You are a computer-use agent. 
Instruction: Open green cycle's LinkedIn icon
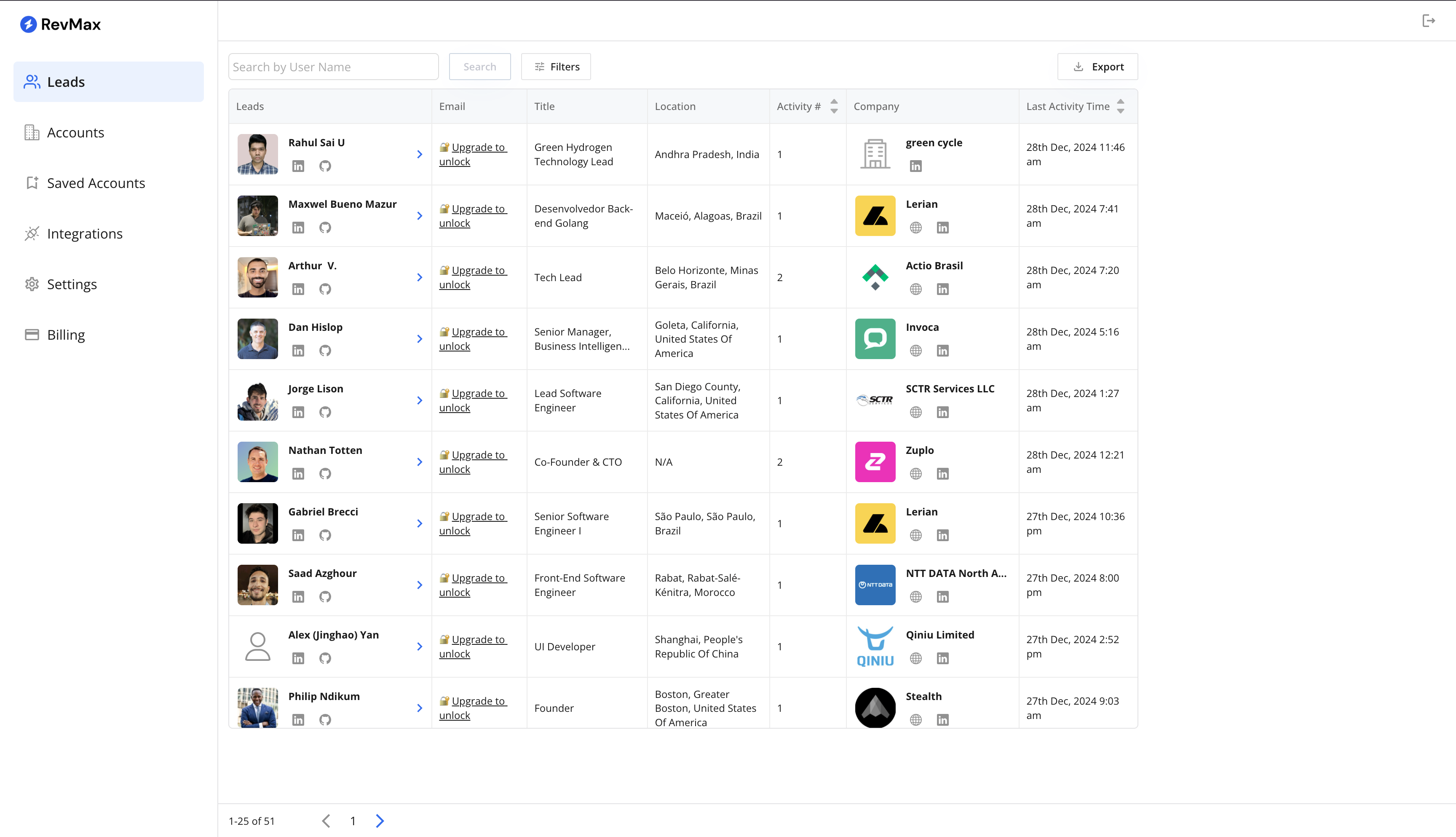[x=916, y=166]
